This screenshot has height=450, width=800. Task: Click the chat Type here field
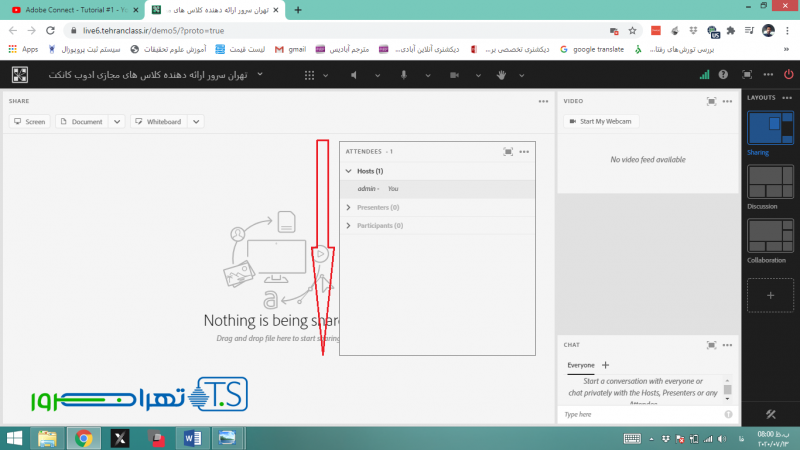click(640, 413)
